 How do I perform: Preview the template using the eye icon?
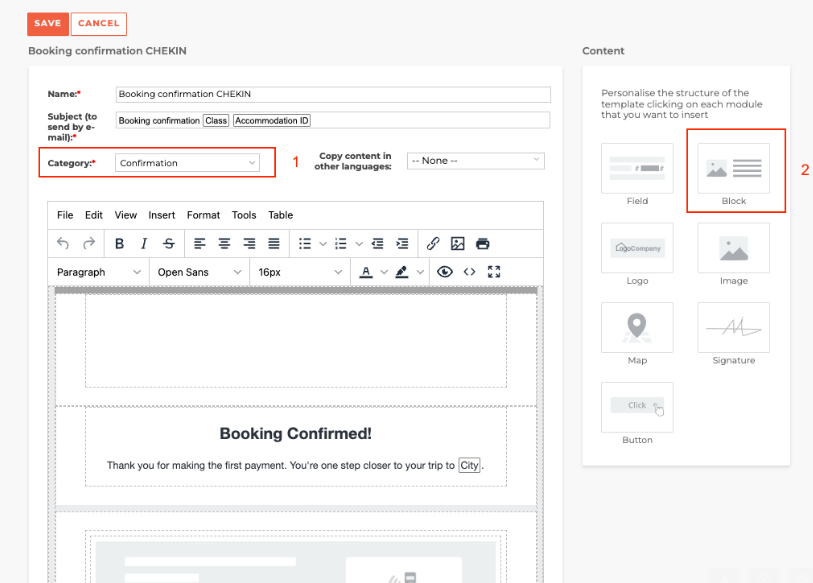(x=445, y=272)
